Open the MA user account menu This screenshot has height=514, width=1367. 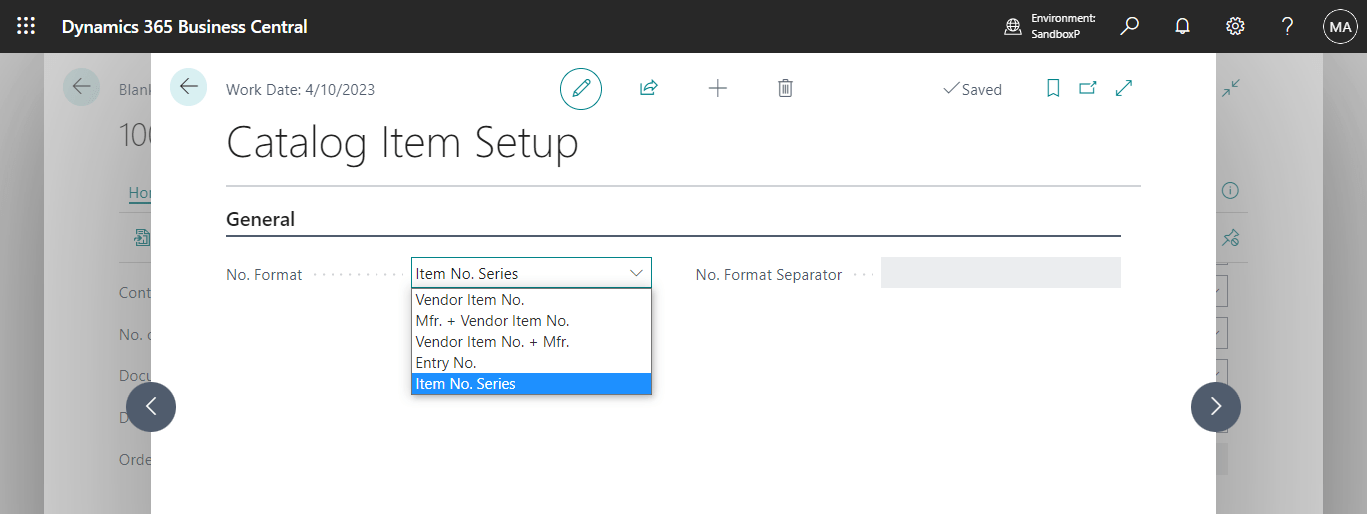pos(1340,27)
